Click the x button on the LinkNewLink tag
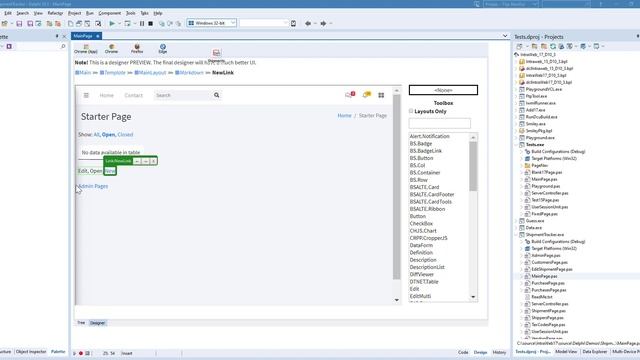640x360 pixels. point(153,161)
